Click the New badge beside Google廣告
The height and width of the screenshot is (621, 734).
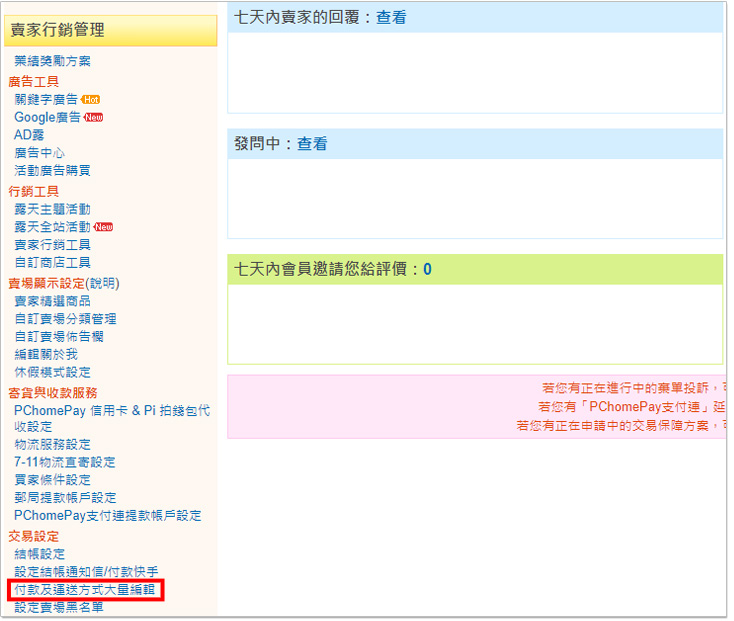click(x=93, y=118)
